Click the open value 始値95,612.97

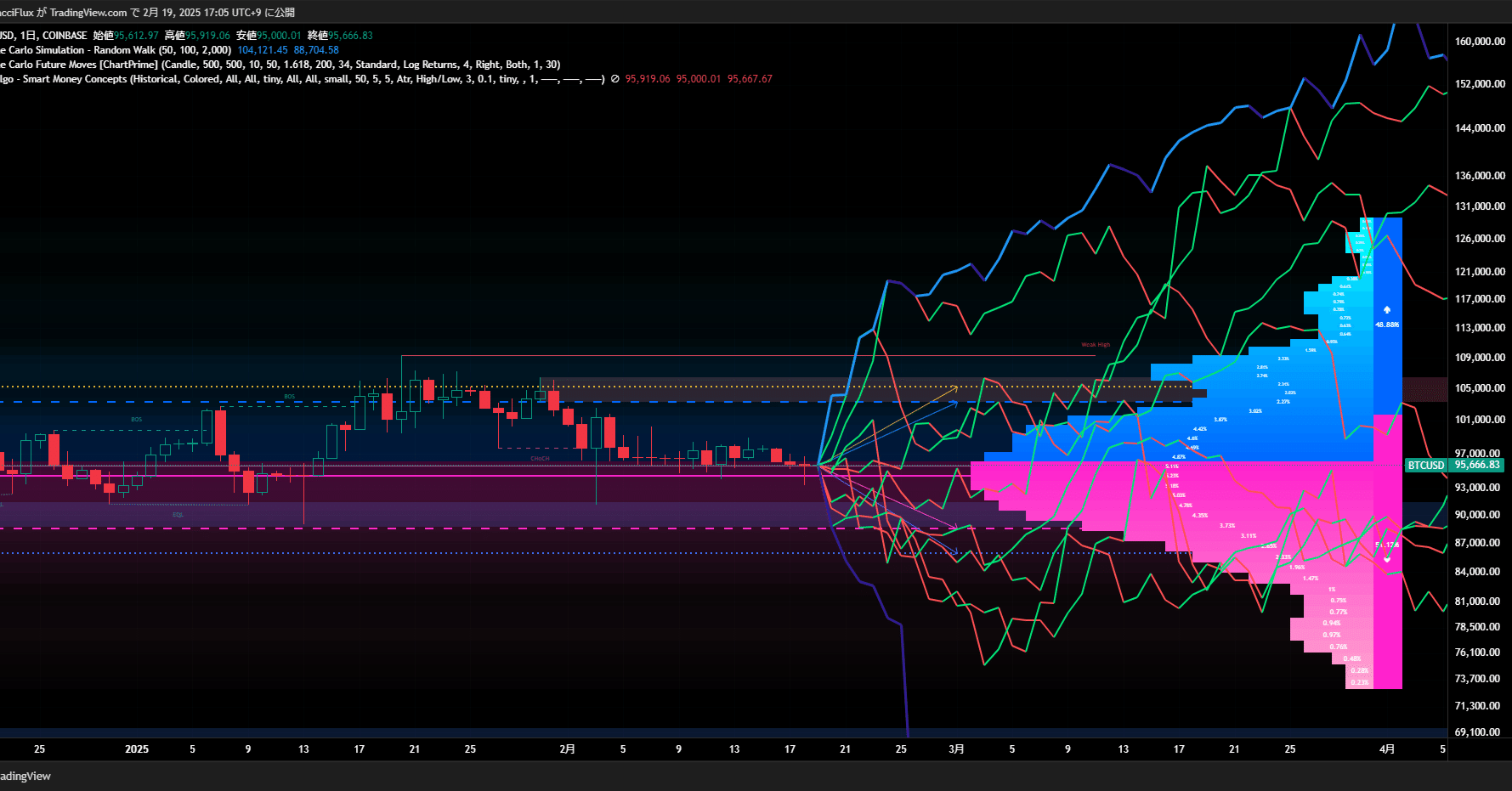click(126, 36)
